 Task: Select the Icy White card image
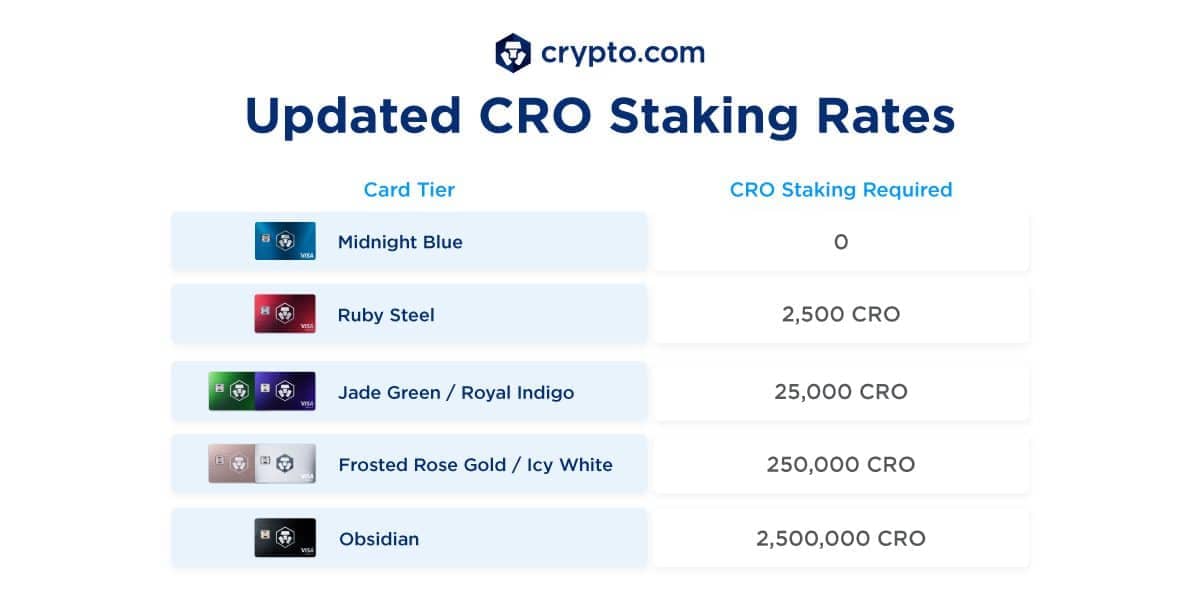(285, 463)
